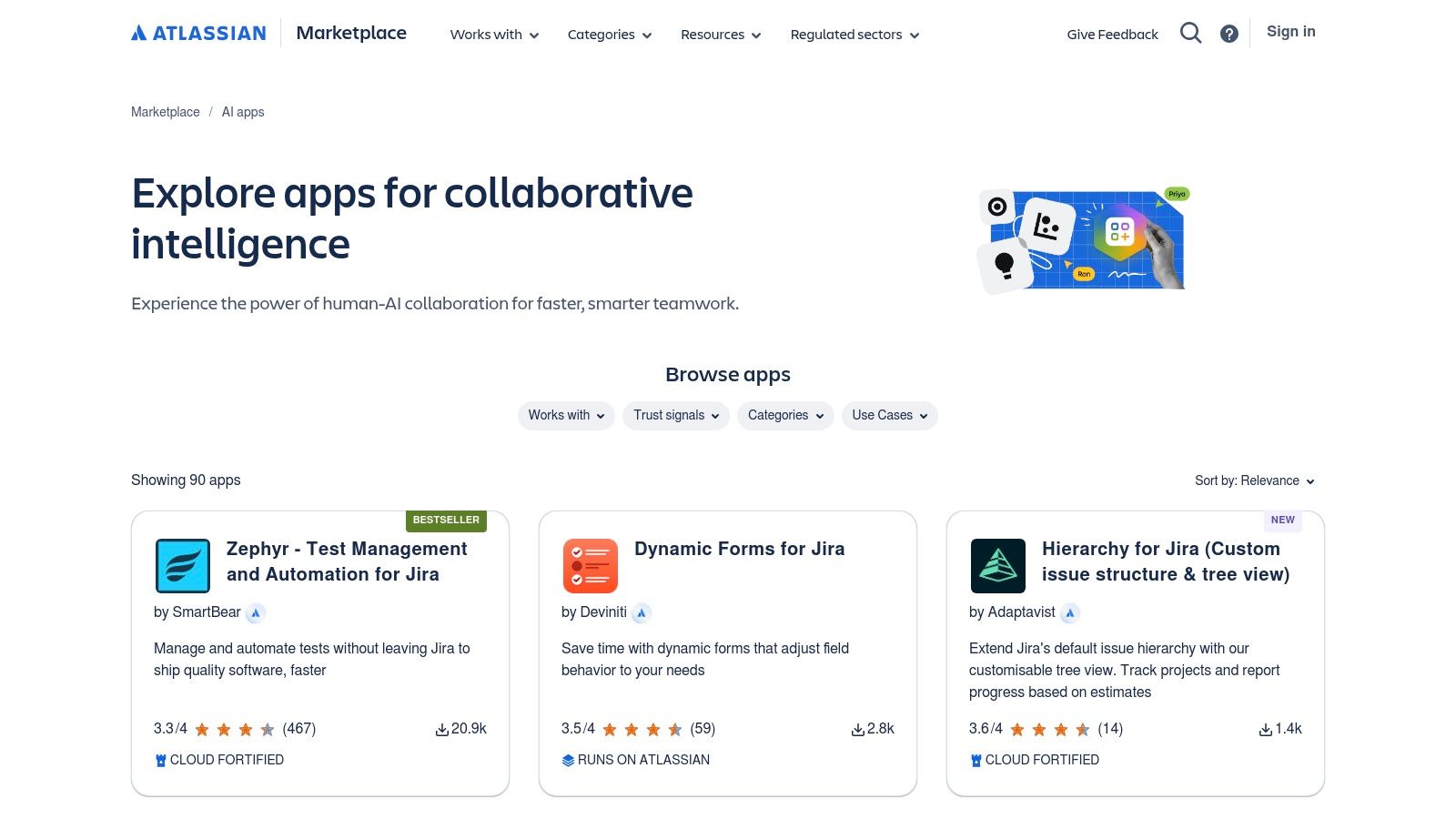Open the Trust signals filter
The image size is (1456, 819).
675,415
